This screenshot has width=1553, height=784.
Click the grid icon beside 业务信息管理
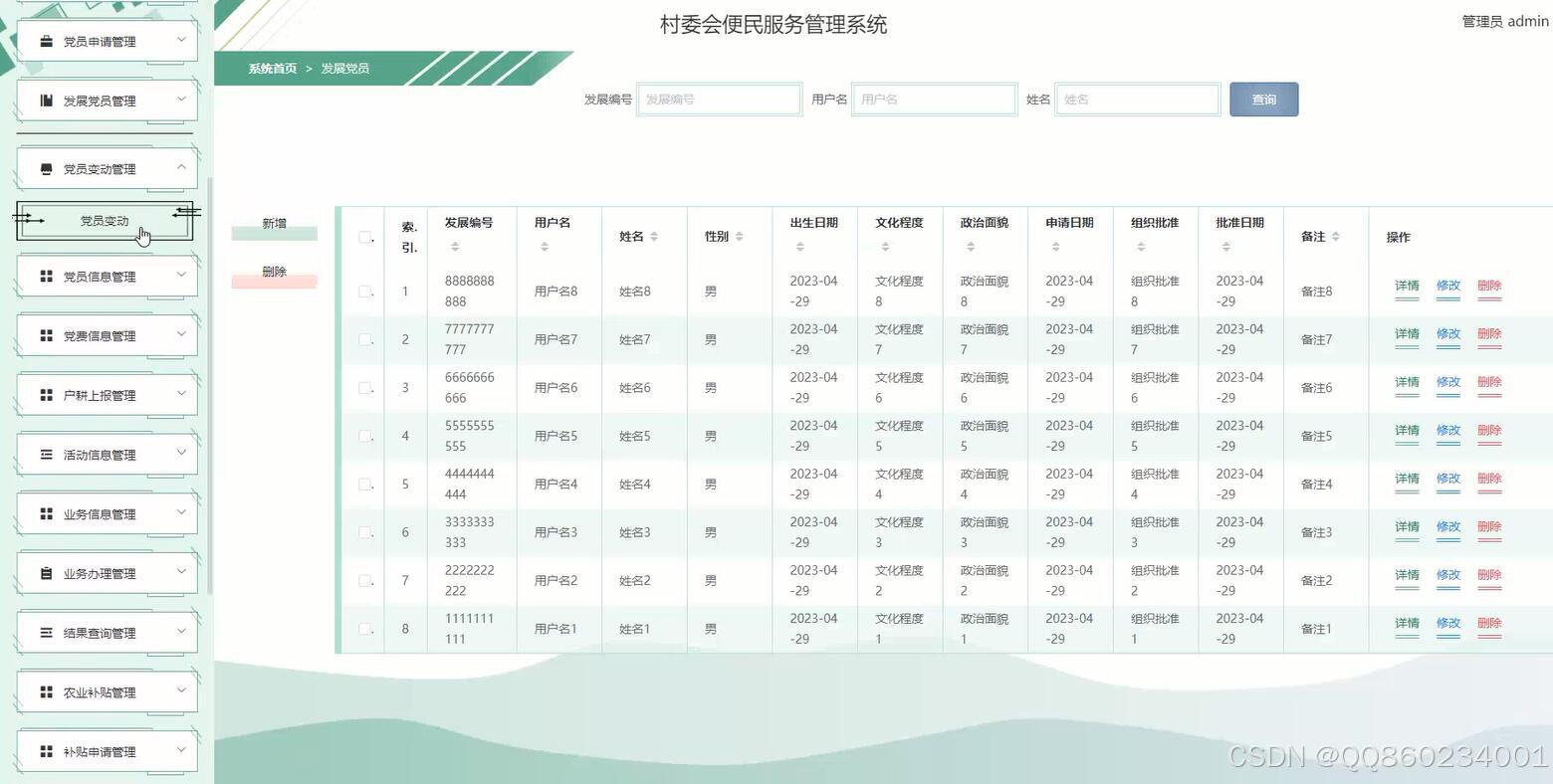click(x=46, y=514)
